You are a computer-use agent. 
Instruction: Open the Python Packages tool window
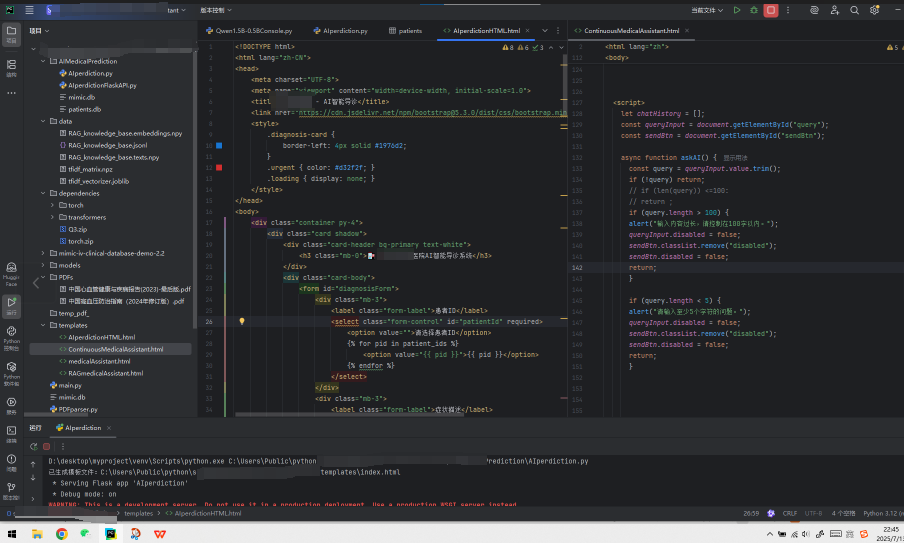(12, 374)
